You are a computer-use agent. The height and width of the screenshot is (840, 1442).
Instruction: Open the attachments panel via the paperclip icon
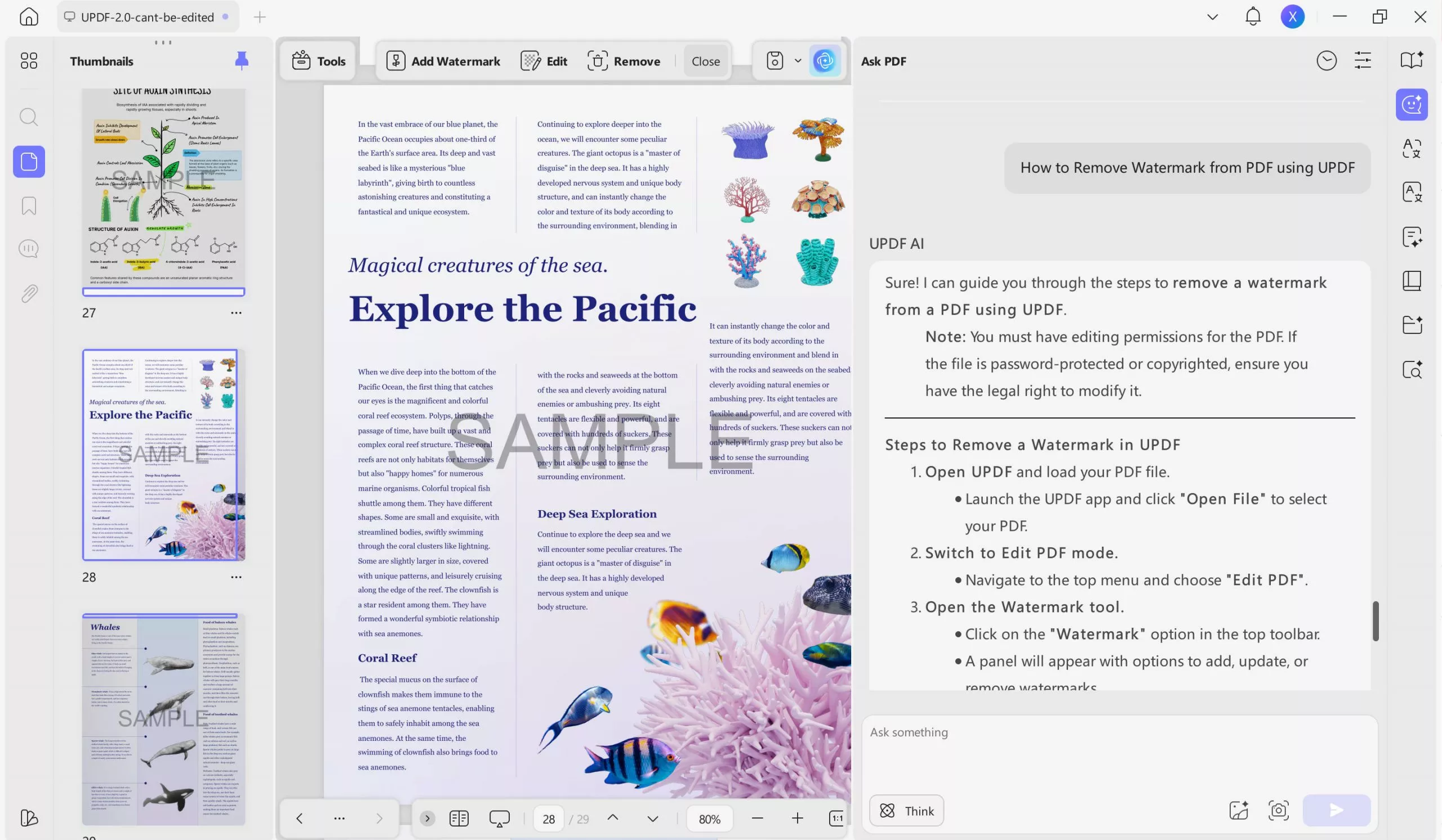pyautogui.click(x=29, y=293)
